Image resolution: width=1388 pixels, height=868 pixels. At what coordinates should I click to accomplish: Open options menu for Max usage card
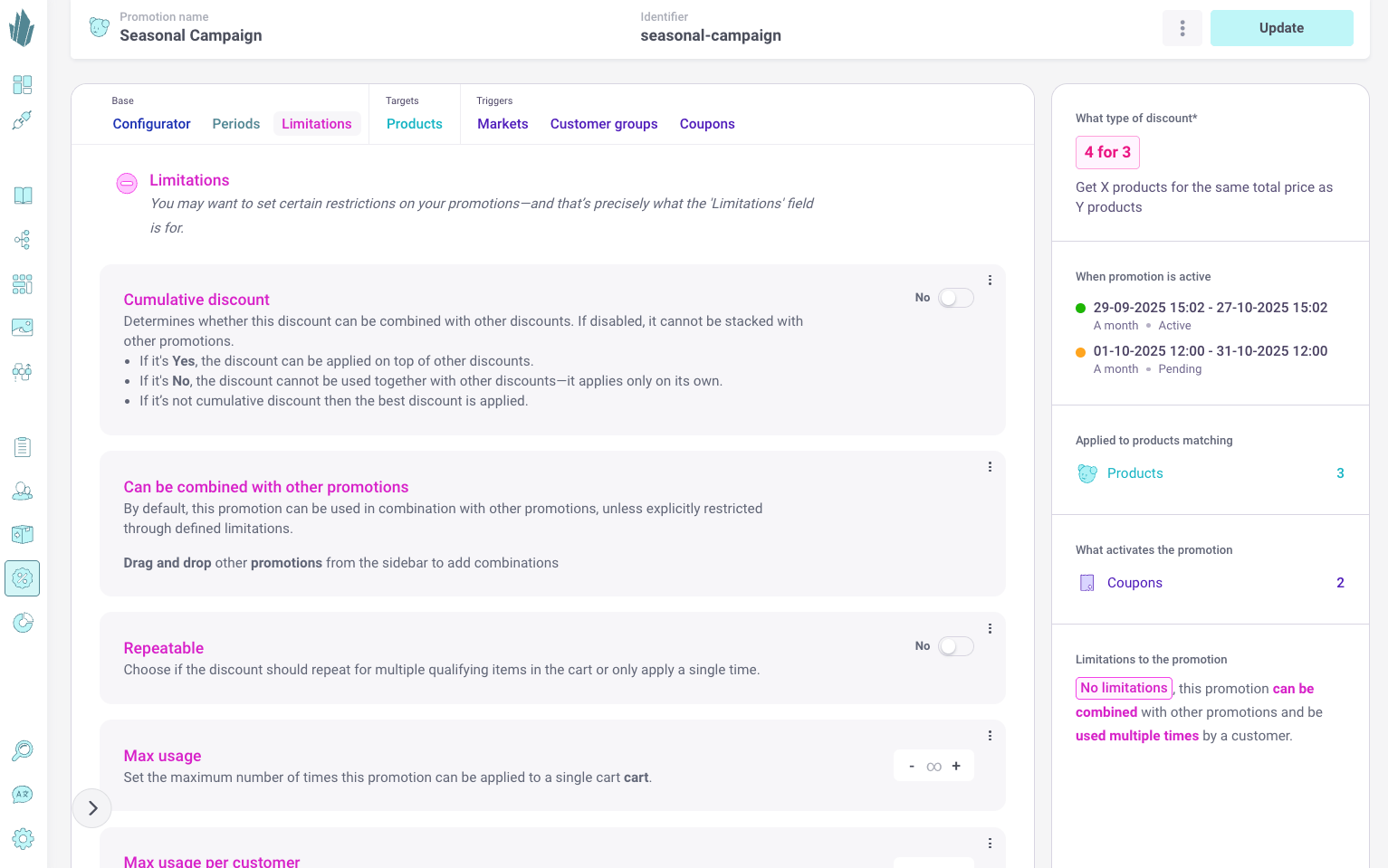(x=990, y=736)
